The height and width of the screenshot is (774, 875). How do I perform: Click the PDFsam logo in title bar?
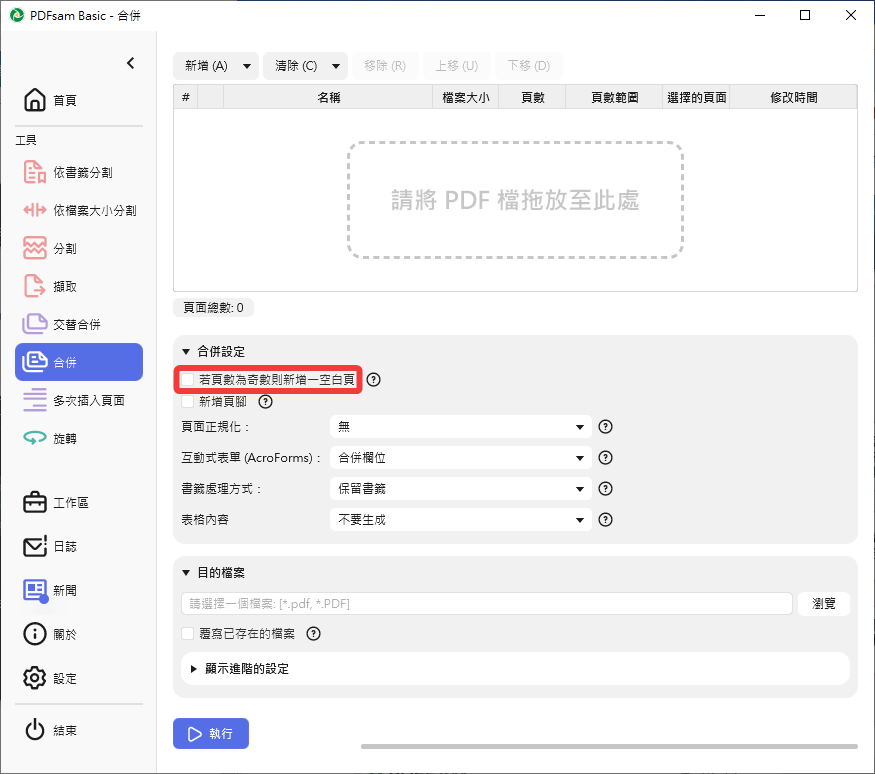point(17,15)
